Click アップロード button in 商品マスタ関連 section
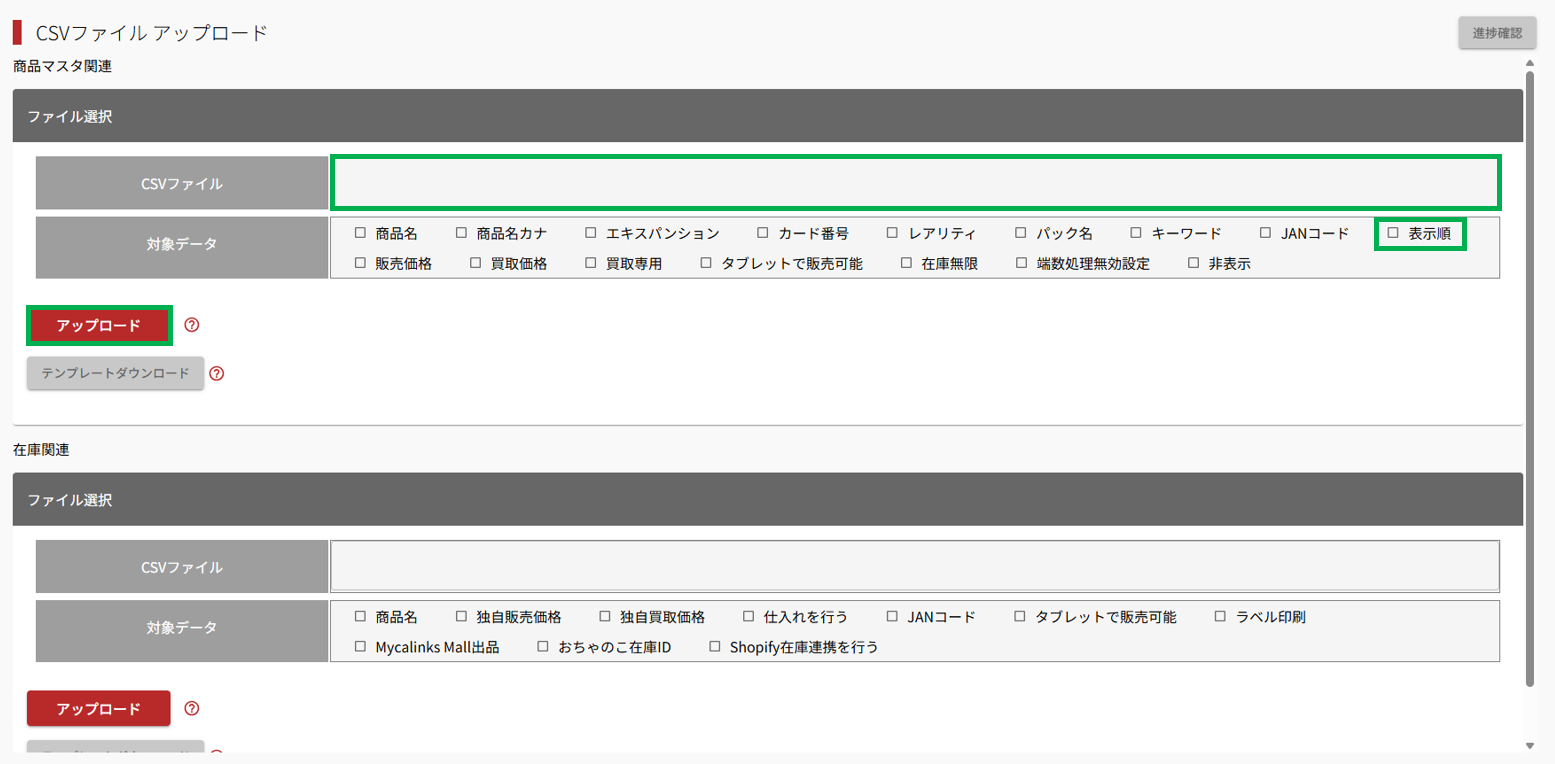This screenshot has width=1555, height=764. (x=99, y=325)
